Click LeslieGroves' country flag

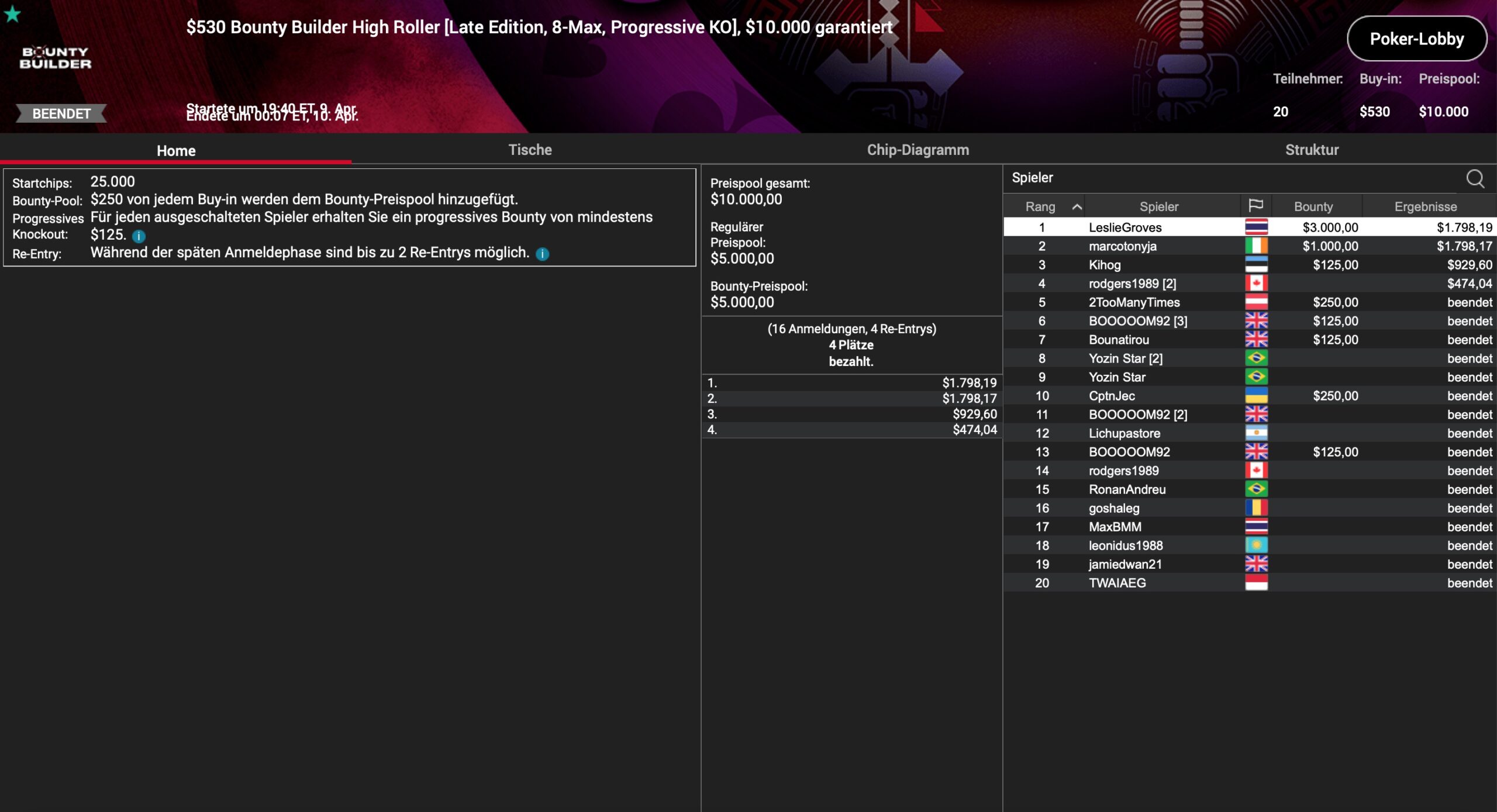click(x=1256, y=227)
